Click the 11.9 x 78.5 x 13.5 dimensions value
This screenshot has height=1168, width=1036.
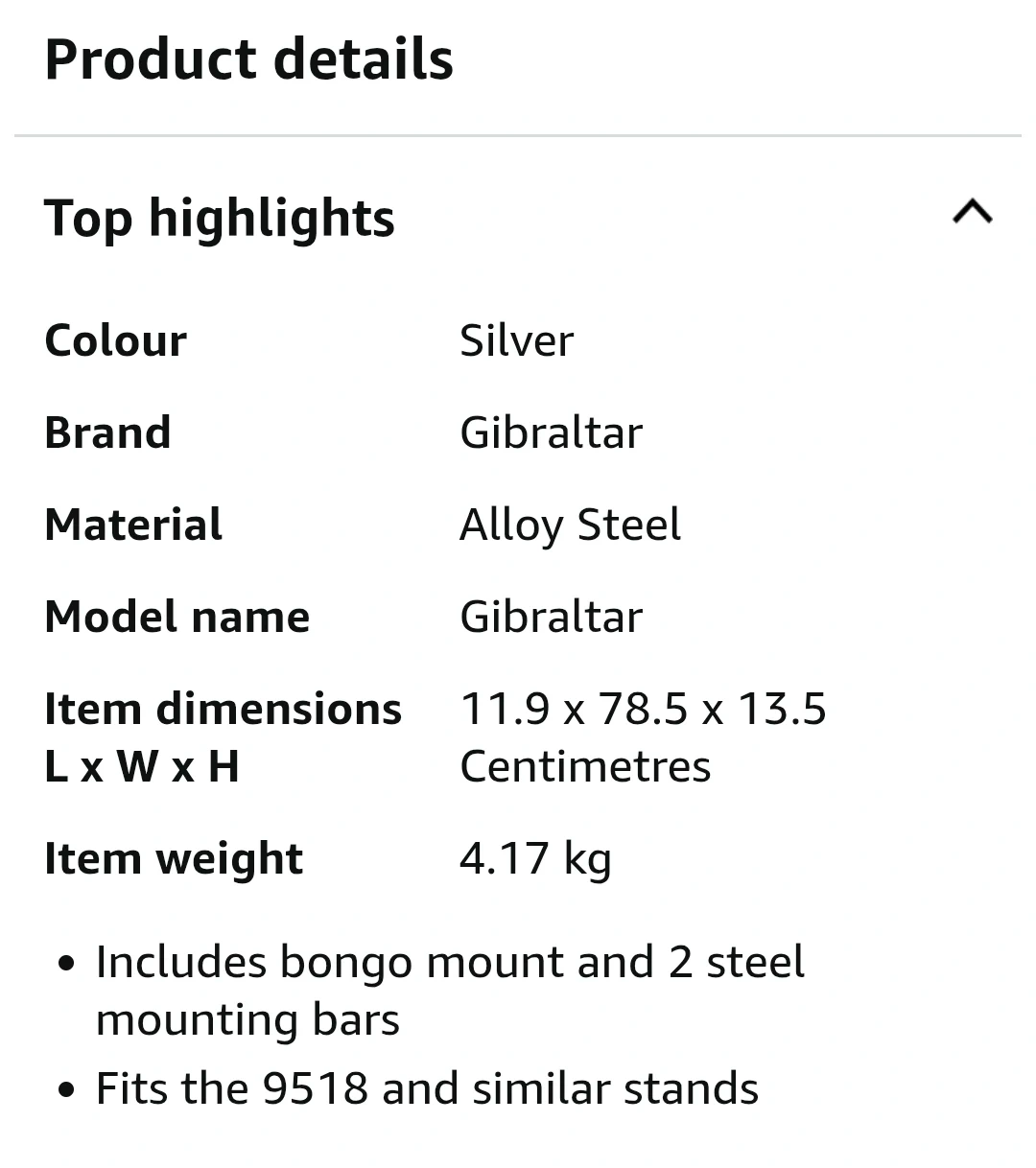pos(643,709)
